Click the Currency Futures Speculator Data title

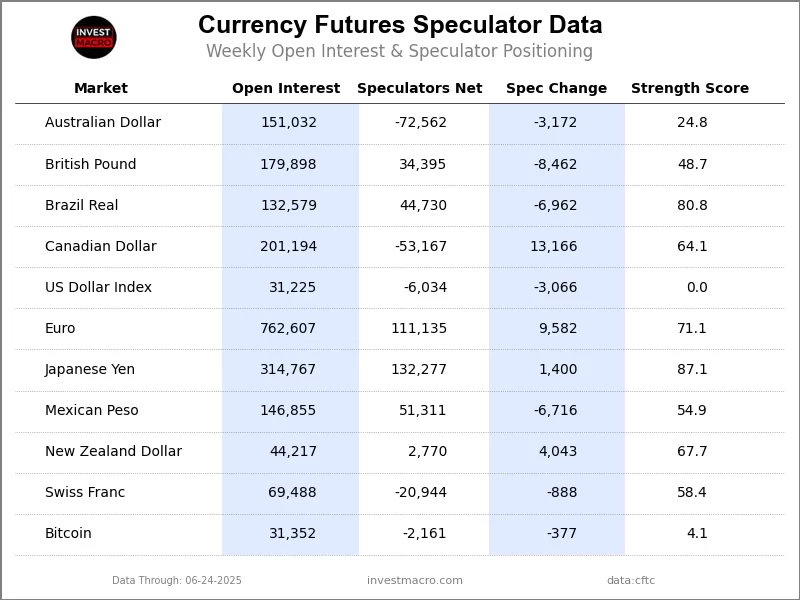(400, 26)
